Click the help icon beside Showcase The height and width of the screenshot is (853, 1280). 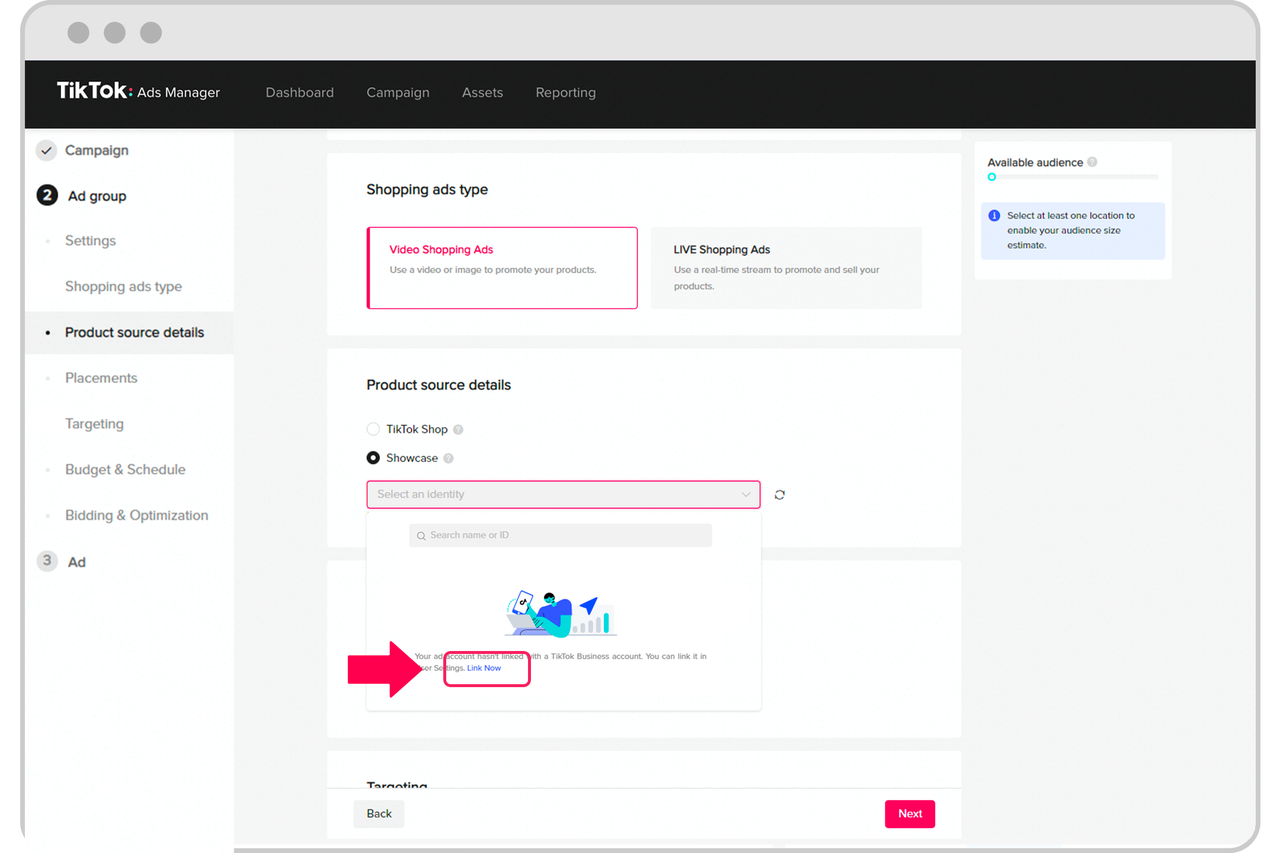point(448,459)
